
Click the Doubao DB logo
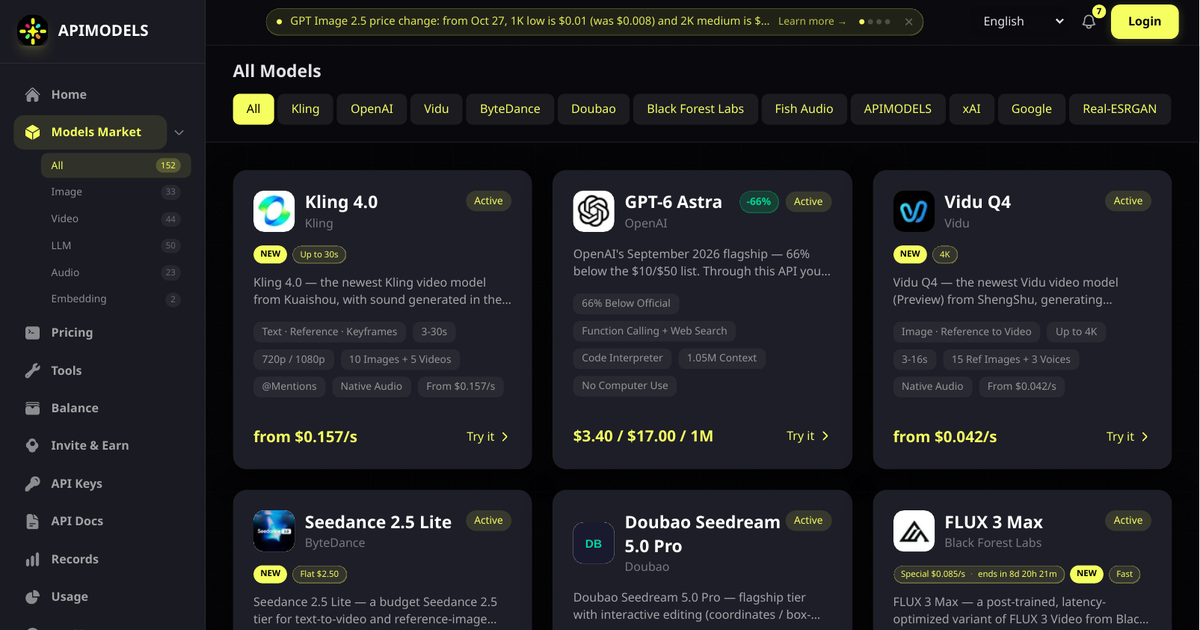[x=594, y=543]
